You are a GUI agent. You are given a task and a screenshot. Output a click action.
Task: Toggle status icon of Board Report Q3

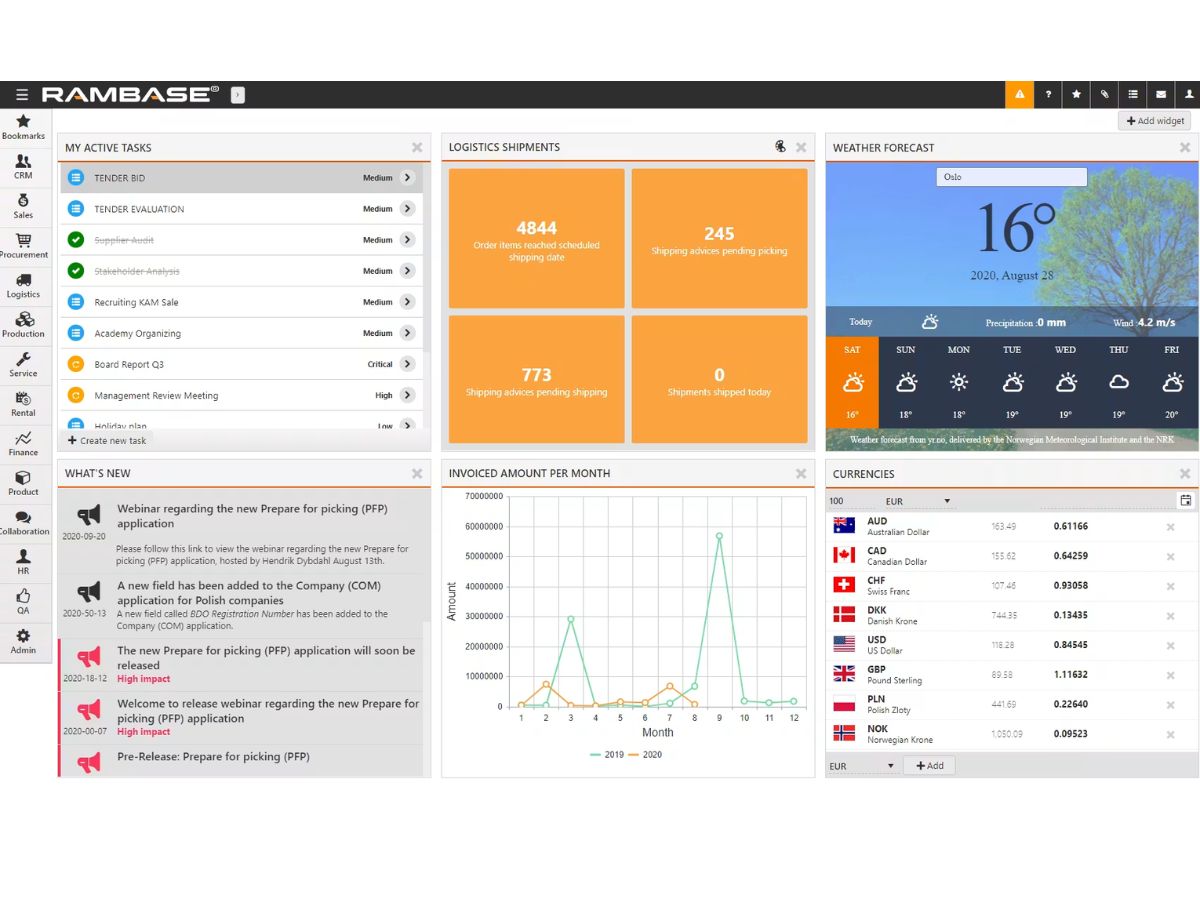pos(75,364)
